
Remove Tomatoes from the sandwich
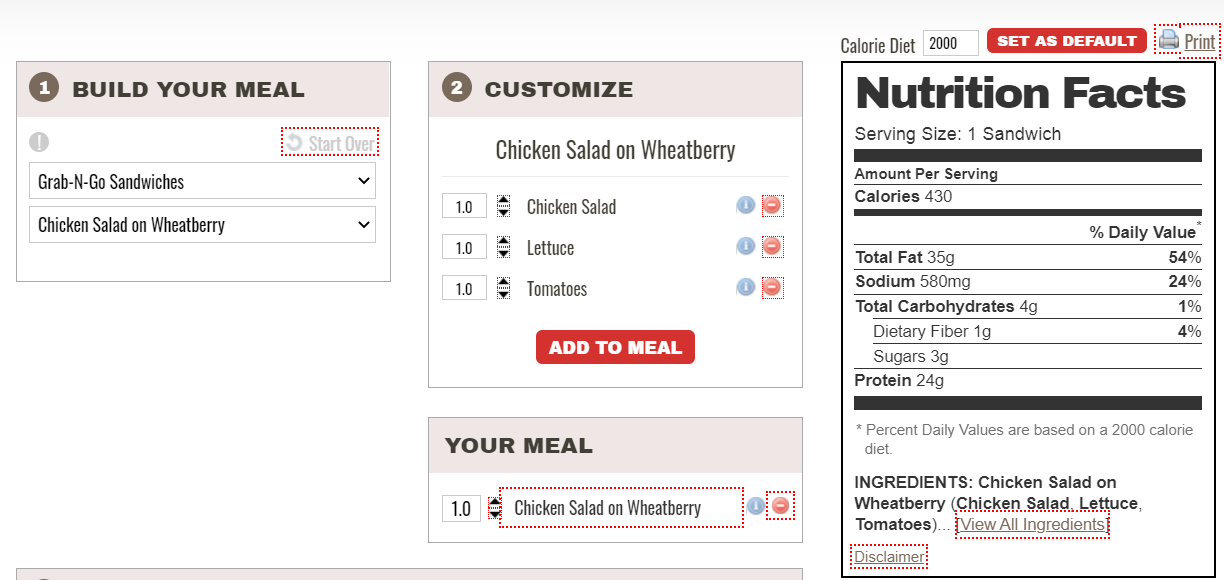771,287
